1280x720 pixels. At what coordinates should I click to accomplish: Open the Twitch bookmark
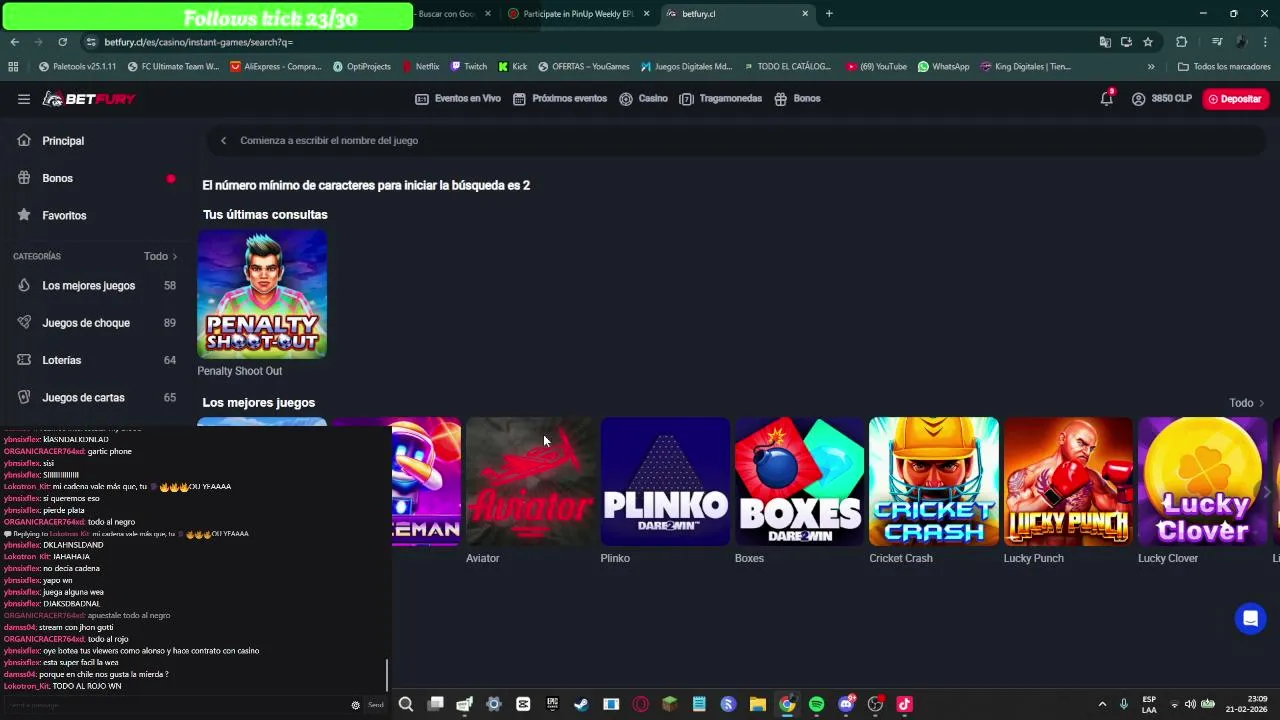pos(468,67)
